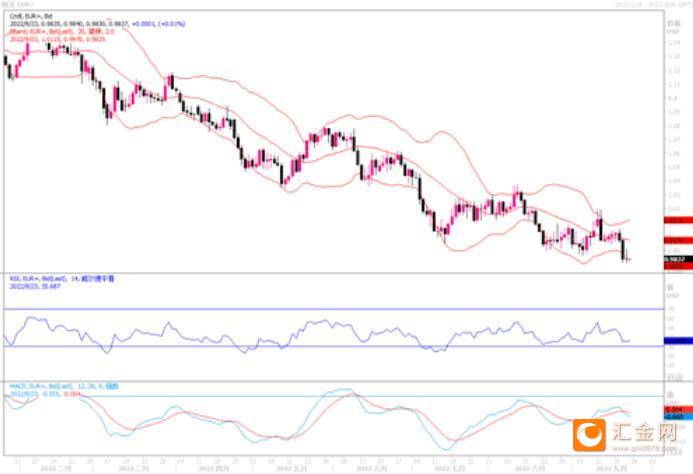Click the red Bollinger band values line
Screen dimensions: 693x474
[x=57, y=39]
